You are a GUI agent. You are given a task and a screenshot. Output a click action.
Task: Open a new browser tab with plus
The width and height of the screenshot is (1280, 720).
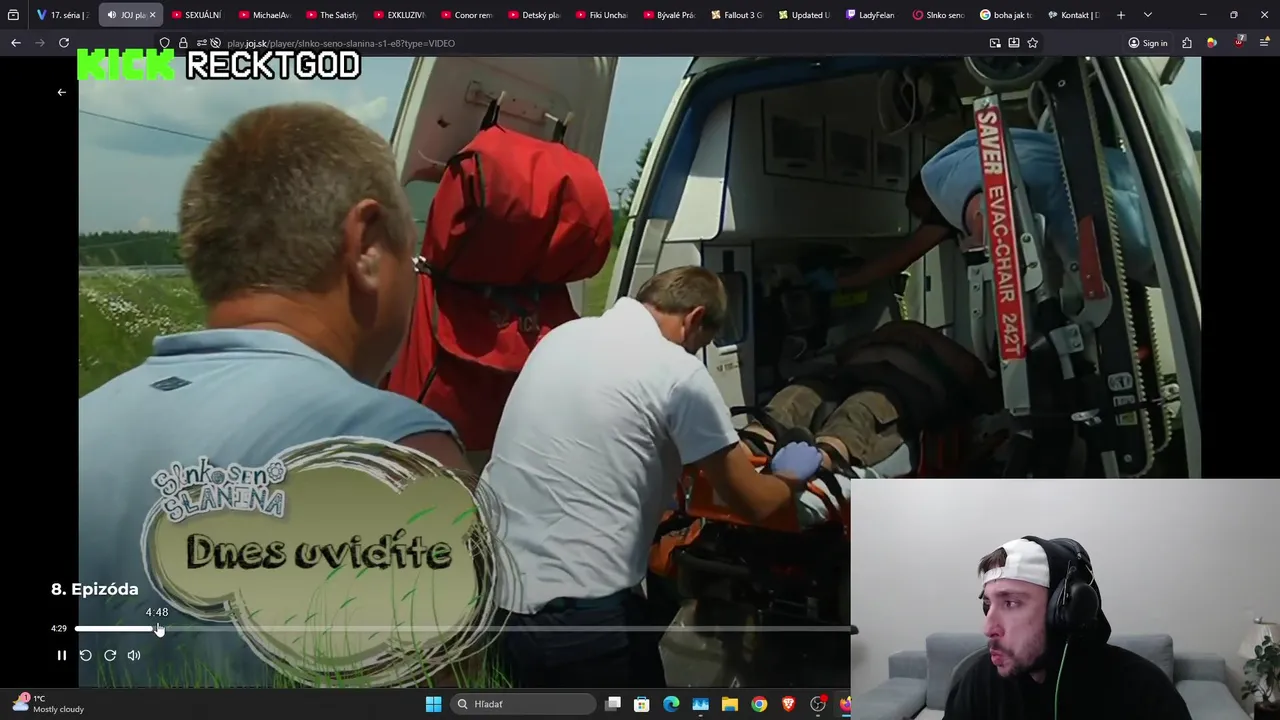tap(1121, 15)
